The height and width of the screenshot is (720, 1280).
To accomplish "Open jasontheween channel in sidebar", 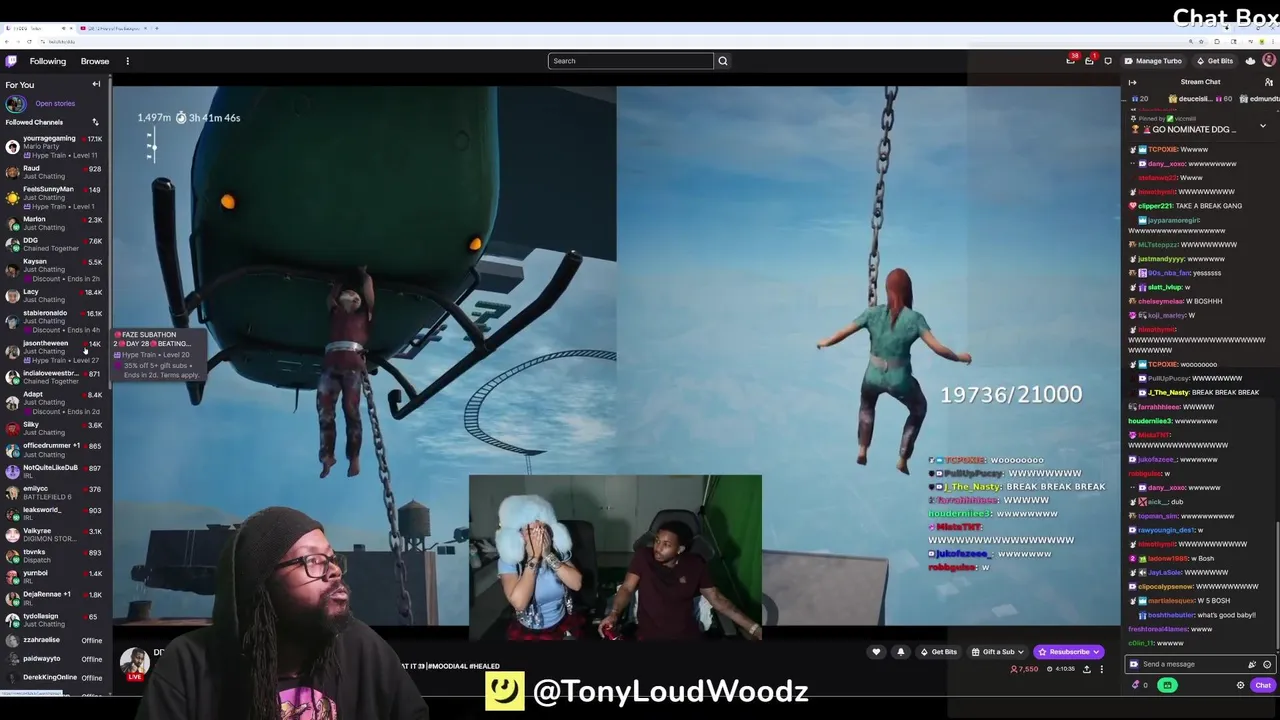I will 53,351.
